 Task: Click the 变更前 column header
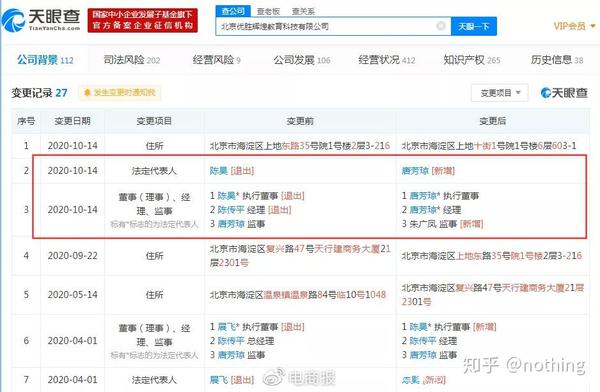[x=300, y=121]
